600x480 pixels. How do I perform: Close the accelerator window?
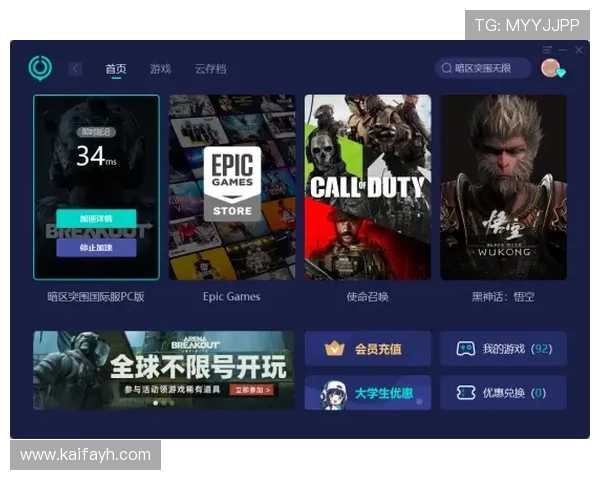[579, 50]
